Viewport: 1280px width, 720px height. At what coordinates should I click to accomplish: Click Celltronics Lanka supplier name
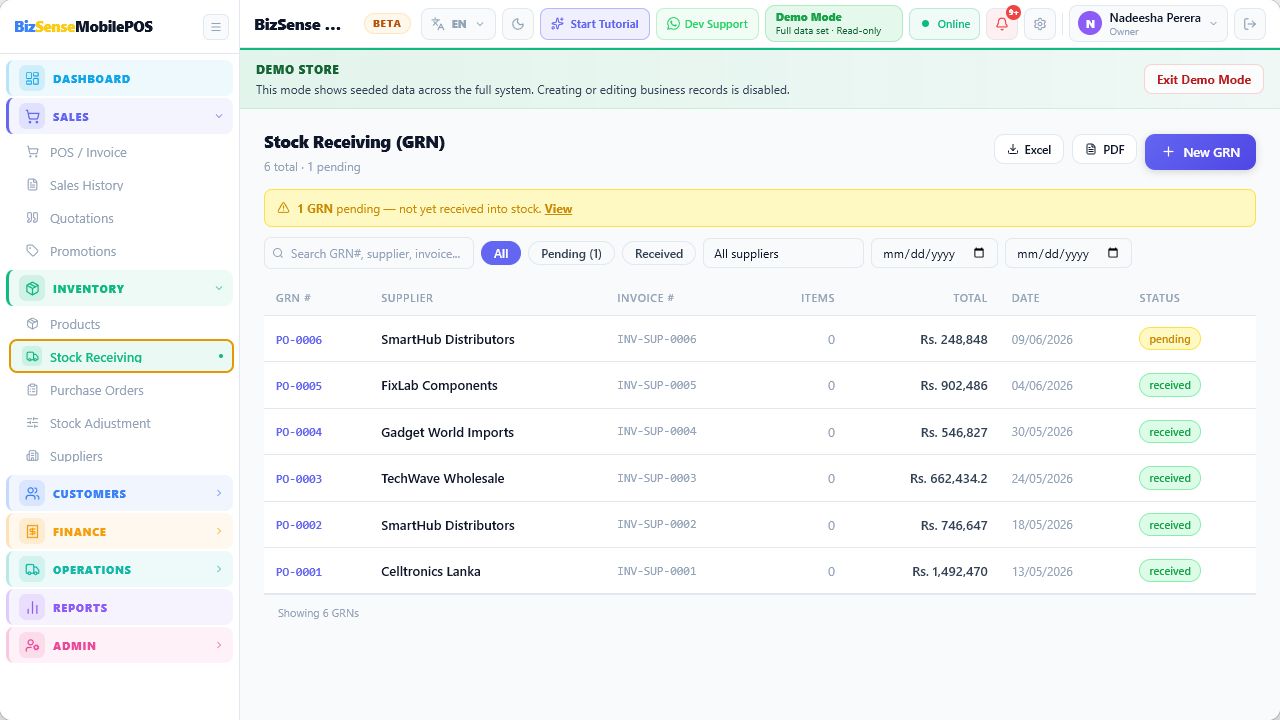click(431, 572)
